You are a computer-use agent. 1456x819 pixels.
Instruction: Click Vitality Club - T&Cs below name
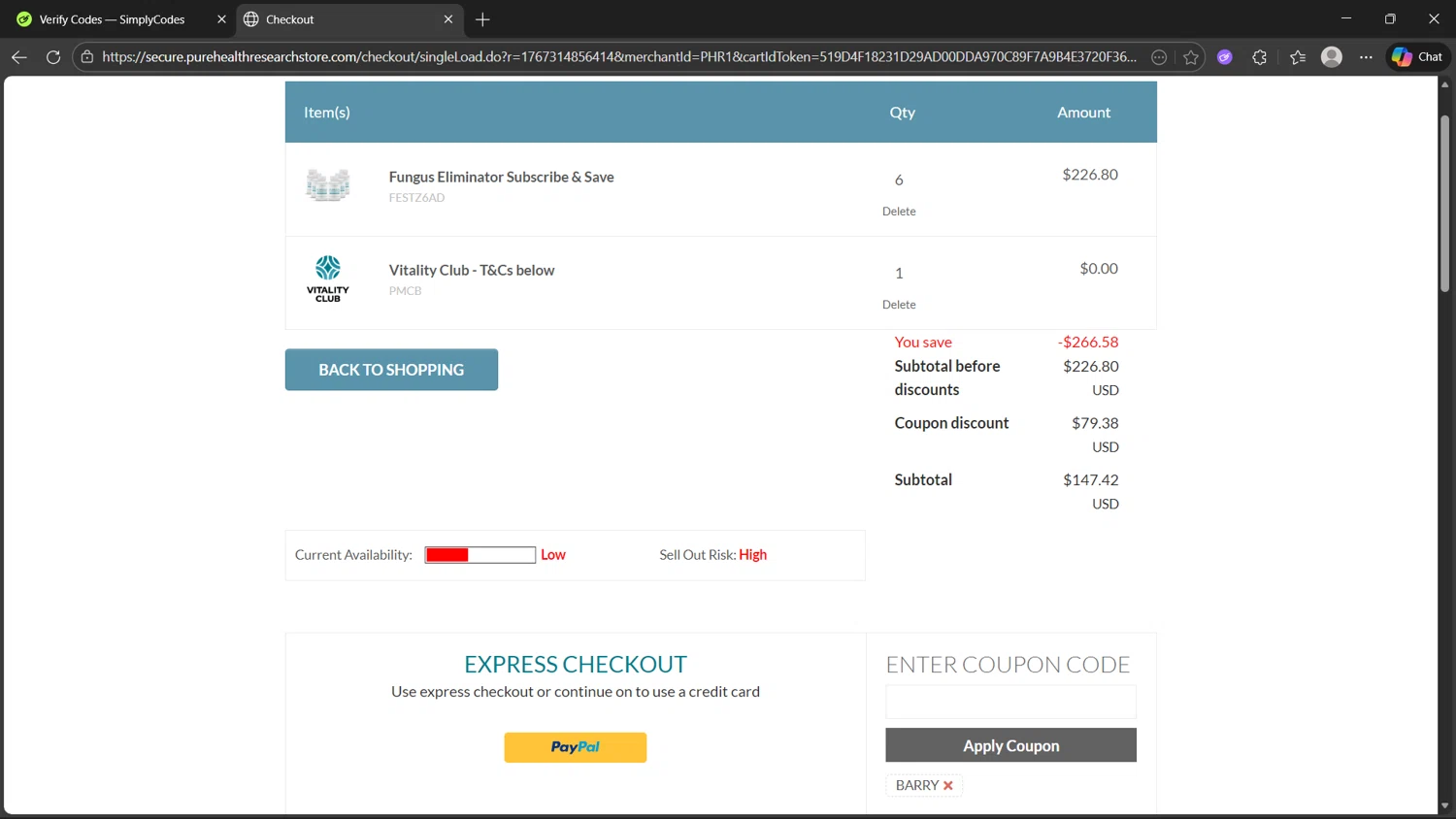(472, 270)
